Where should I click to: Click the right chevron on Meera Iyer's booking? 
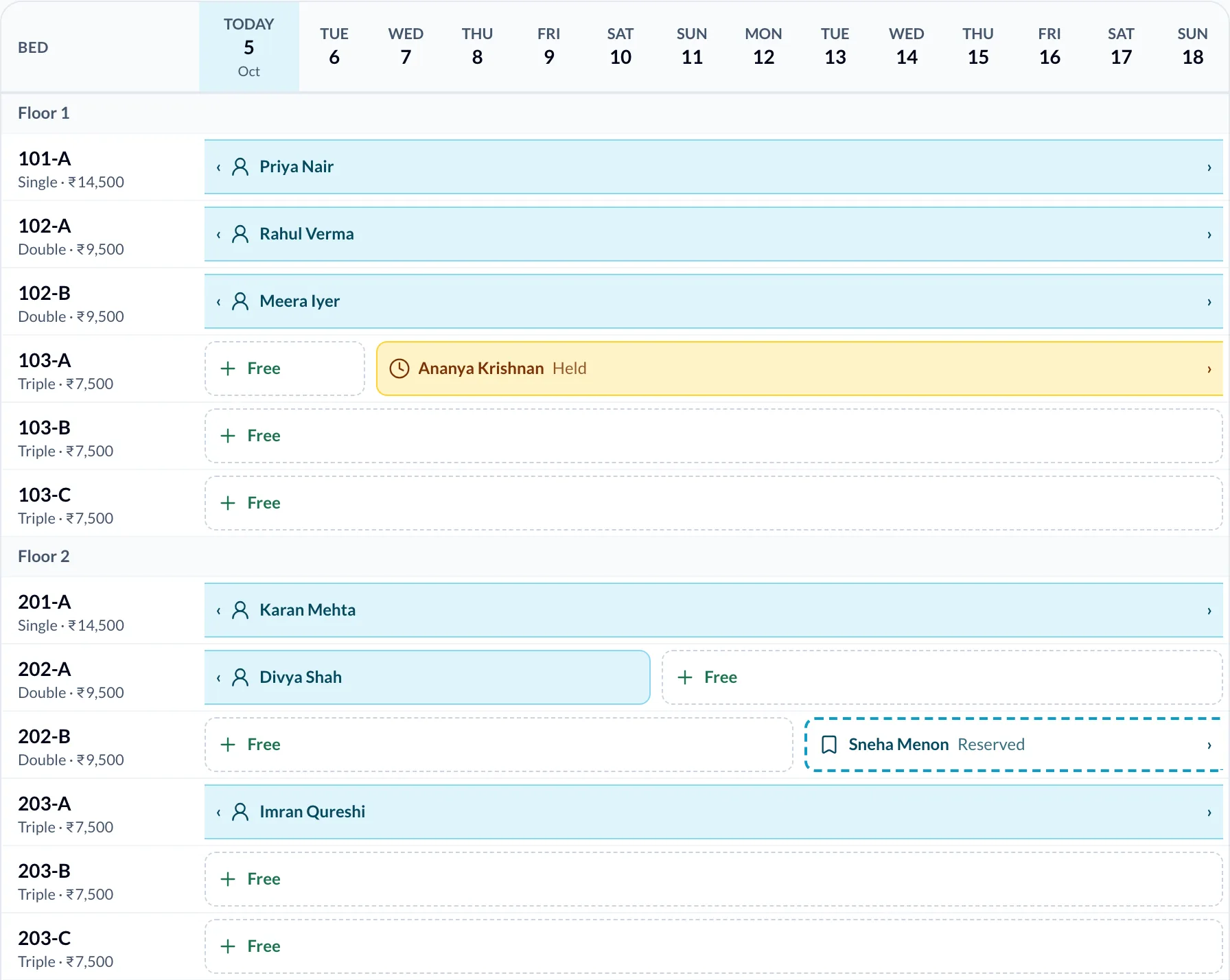[1209, 302]
